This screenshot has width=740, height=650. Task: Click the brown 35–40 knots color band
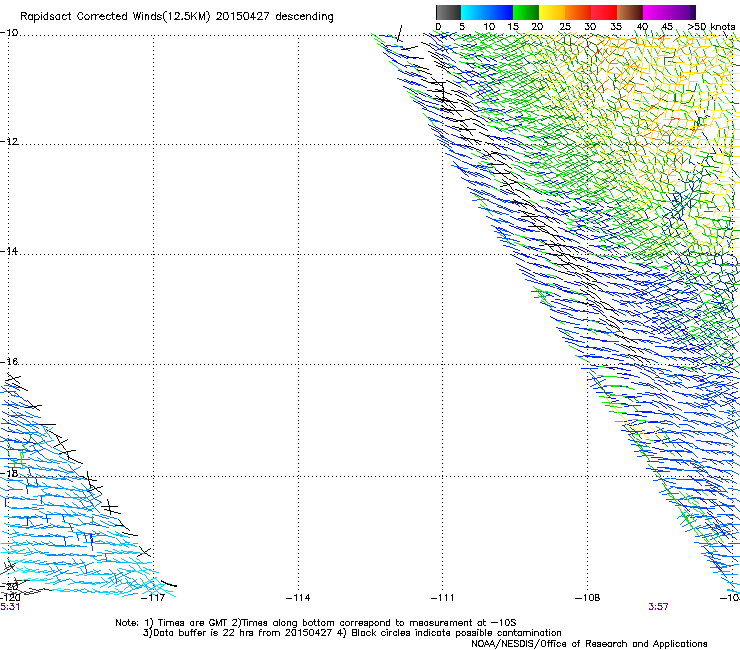click(x=630, y=12)
